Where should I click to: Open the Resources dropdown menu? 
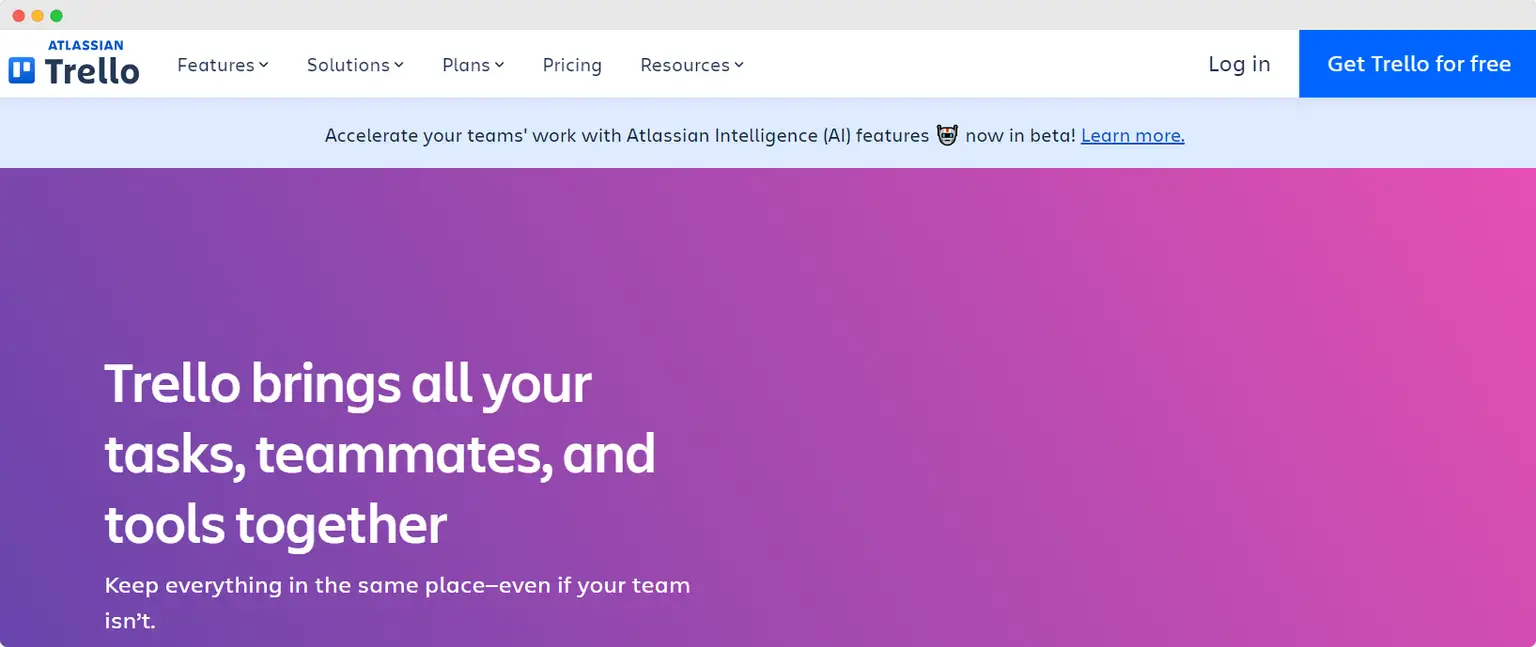click(692, 65)
